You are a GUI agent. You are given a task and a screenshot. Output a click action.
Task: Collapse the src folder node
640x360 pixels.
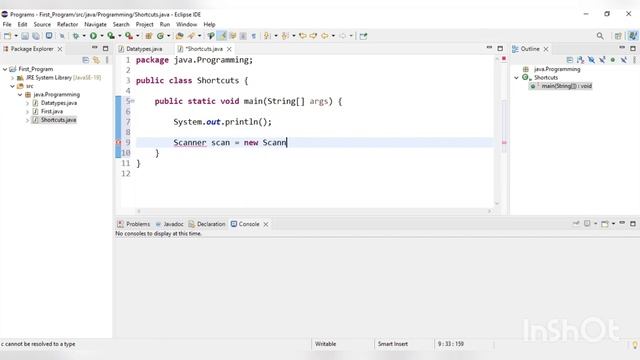(12, 86)
